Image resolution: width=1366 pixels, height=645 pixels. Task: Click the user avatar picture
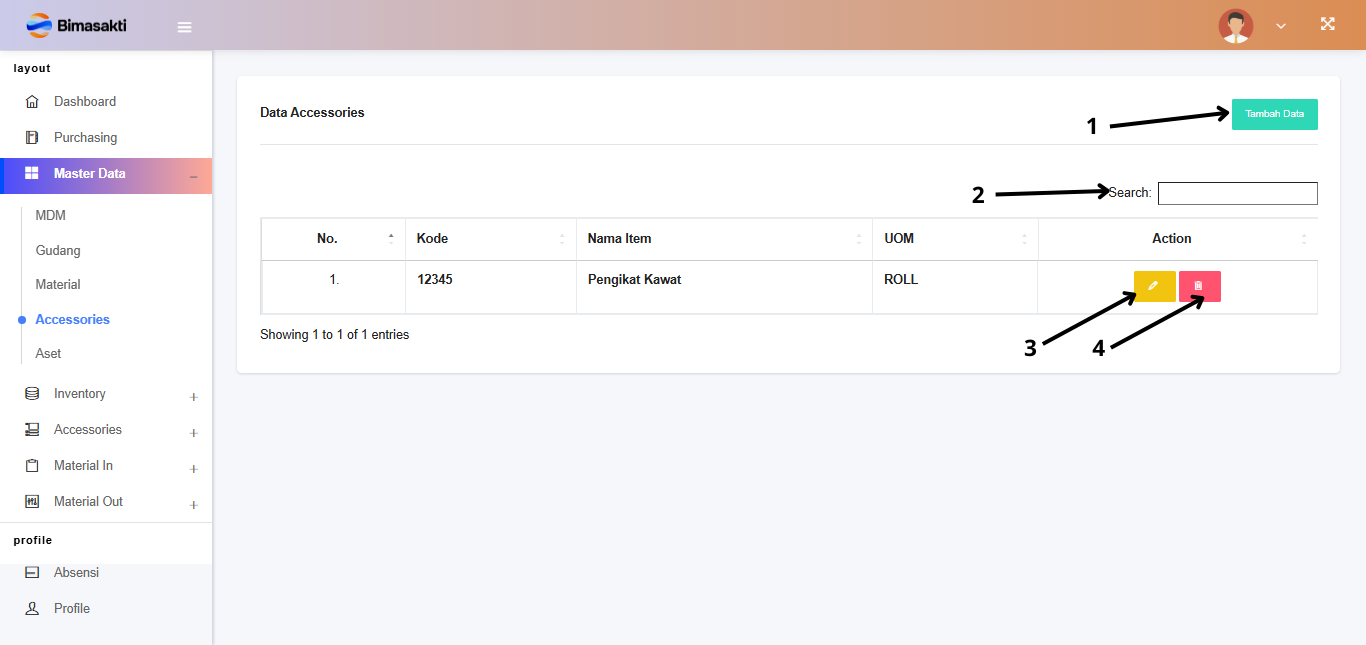1235,26
